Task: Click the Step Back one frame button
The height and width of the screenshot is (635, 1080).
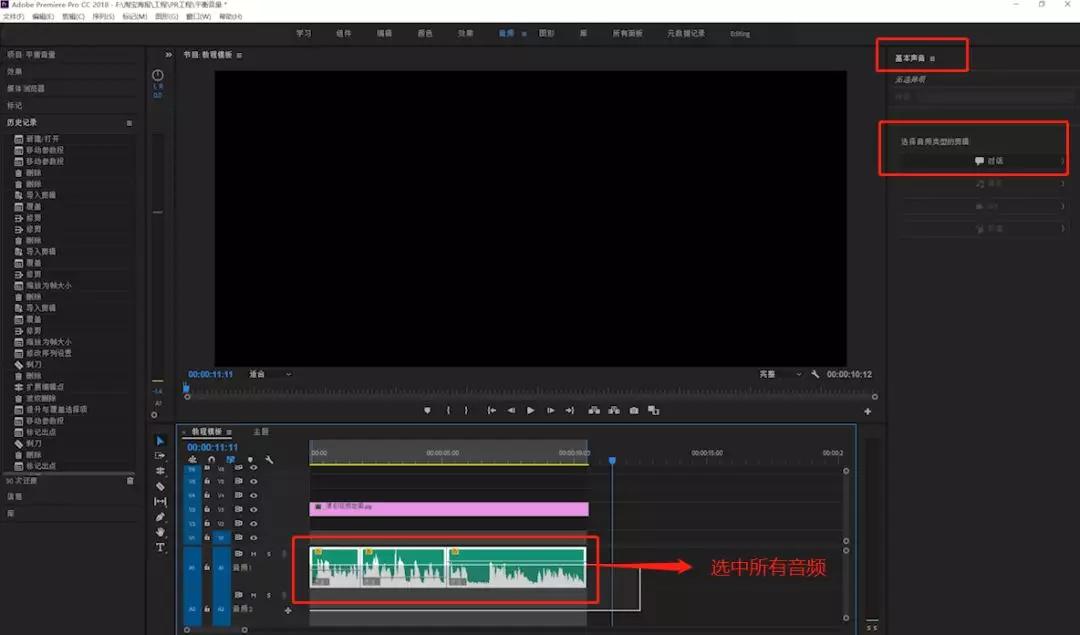Action: point(511,410)
